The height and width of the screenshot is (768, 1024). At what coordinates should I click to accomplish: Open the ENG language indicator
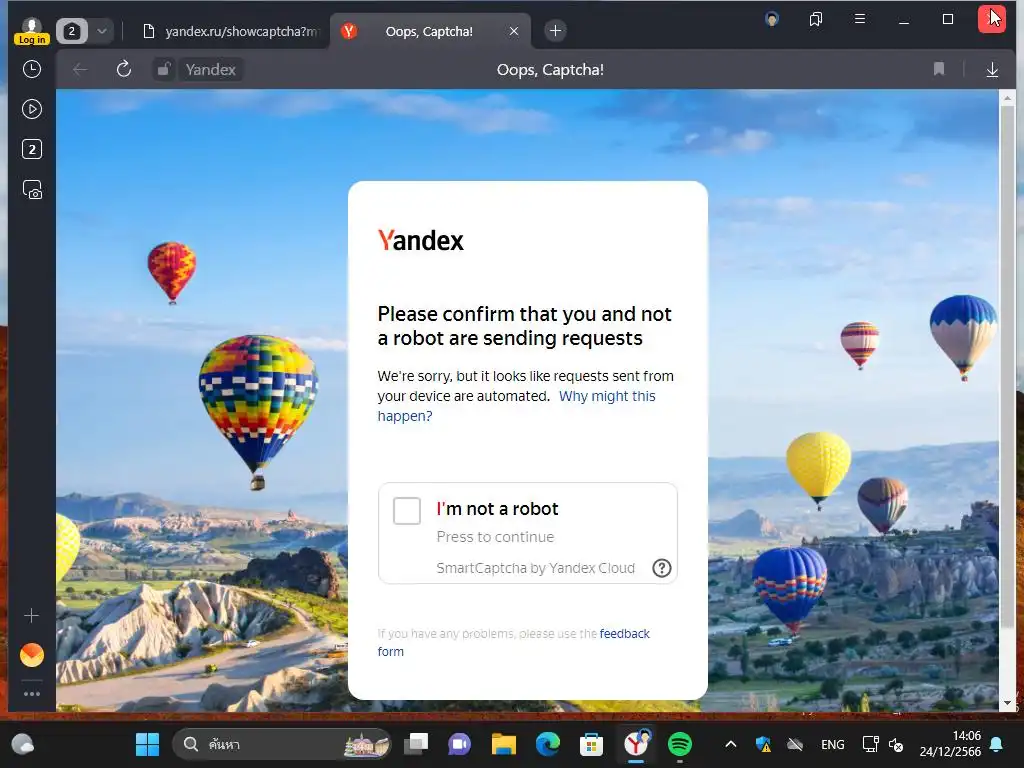tap(833, 744)
